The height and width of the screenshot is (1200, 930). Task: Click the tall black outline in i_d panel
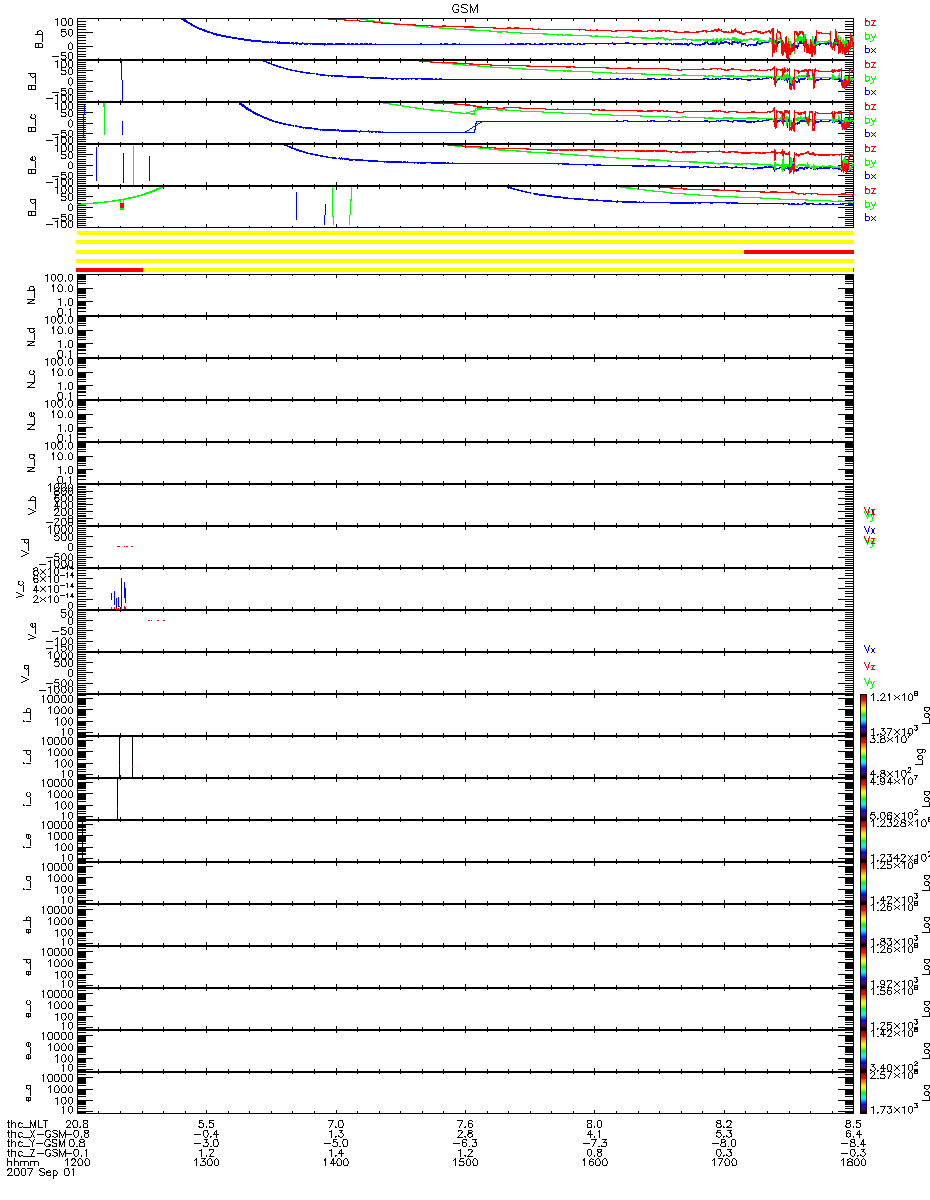[x=126, y=756]
